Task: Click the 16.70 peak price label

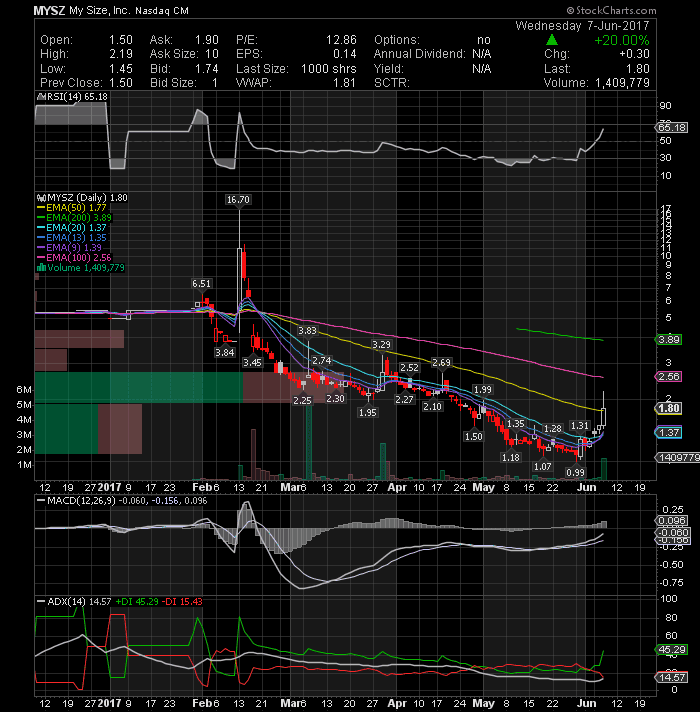Action: [x=238, y=199]
